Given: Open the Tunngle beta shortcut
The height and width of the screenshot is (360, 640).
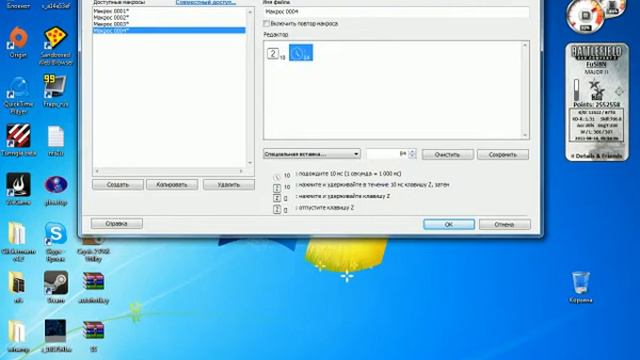Looking at the screenshot, I should tap(18, 140).
